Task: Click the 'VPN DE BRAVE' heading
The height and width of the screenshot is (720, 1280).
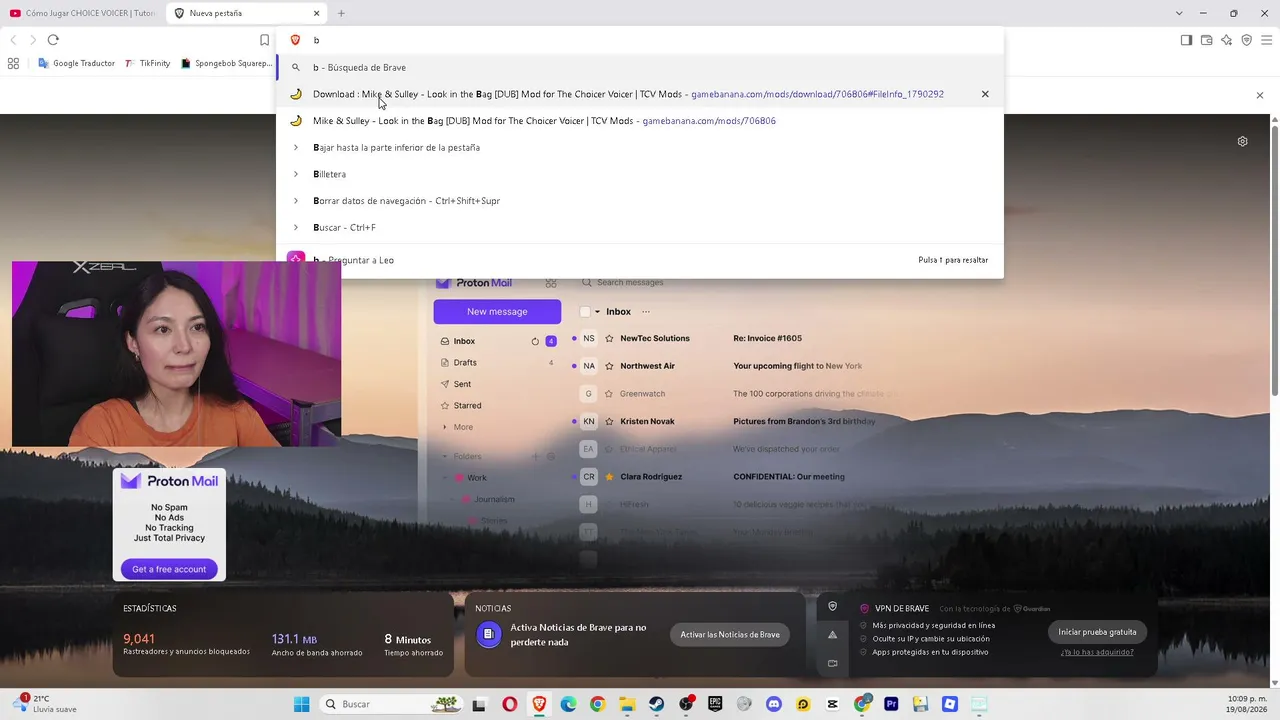Action: (902, 609)
